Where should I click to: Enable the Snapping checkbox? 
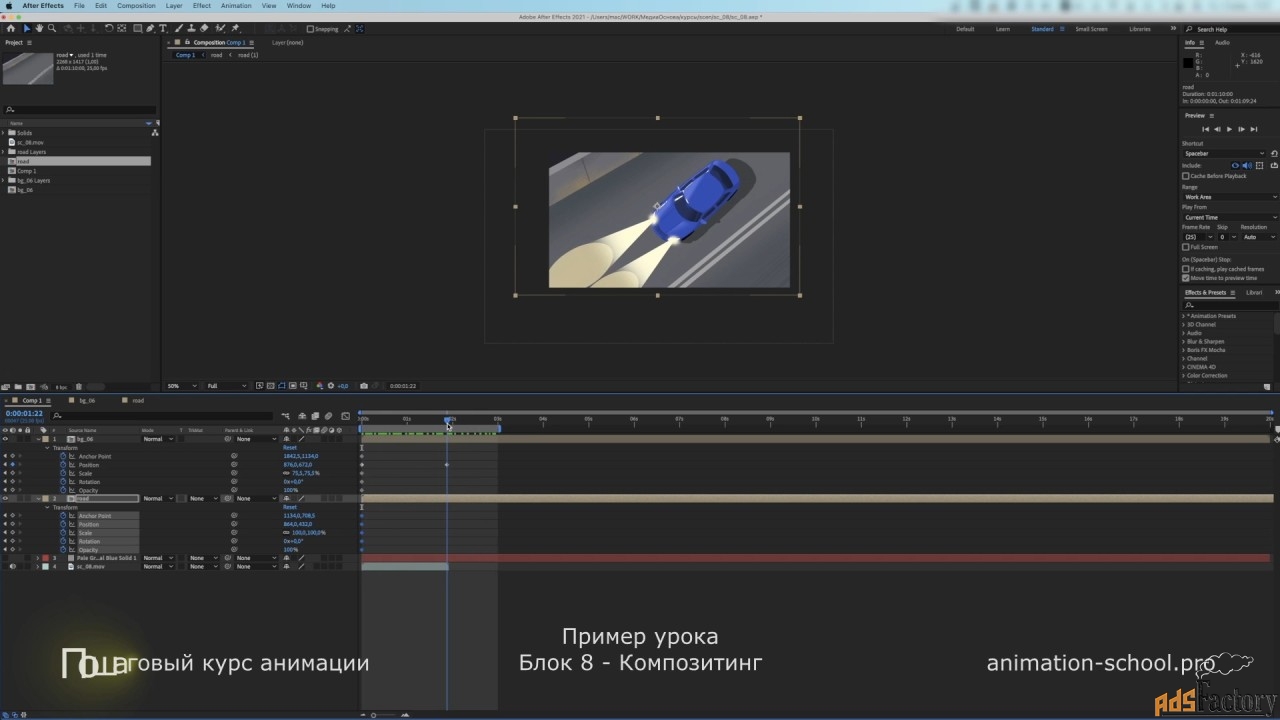(310, 29)
